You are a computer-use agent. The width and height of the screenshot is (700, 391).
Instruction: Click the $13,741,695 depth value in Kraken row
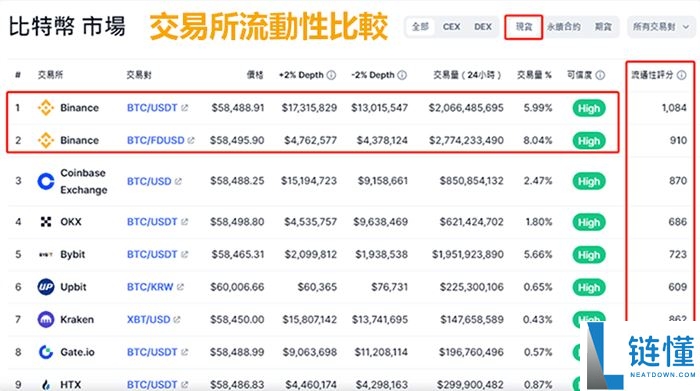[x=379, y=320]
